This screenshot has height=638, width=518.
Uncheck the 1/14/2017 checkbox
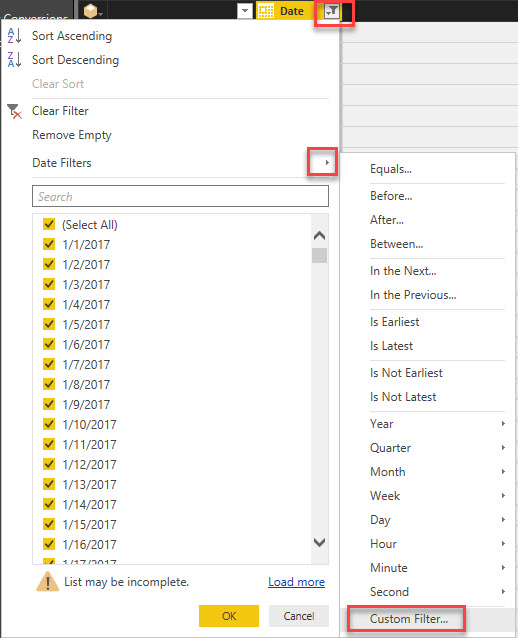49,504
